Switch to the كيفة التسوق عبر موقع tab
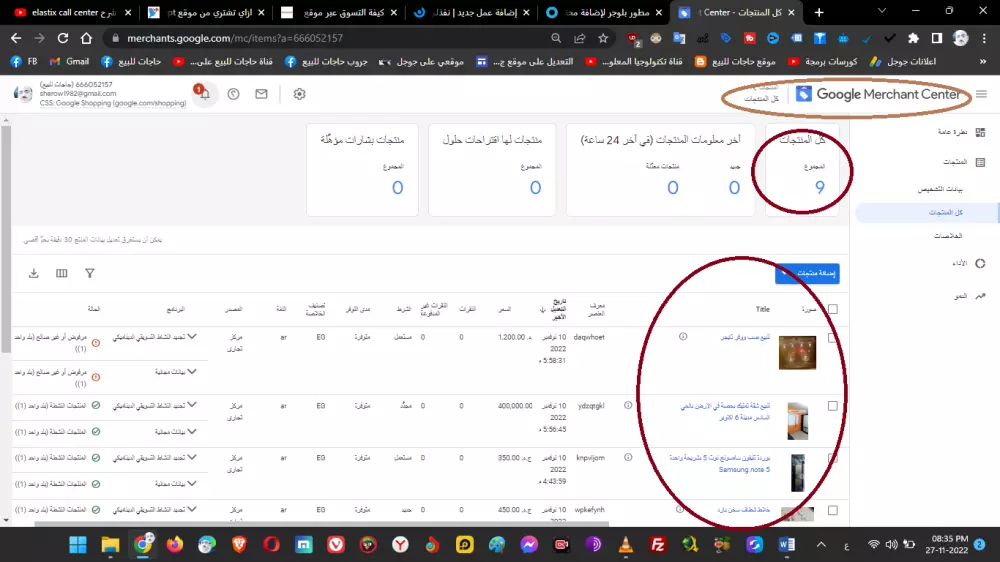The width and height of the screenshot is (1000, 562). (x=337, y=12)
